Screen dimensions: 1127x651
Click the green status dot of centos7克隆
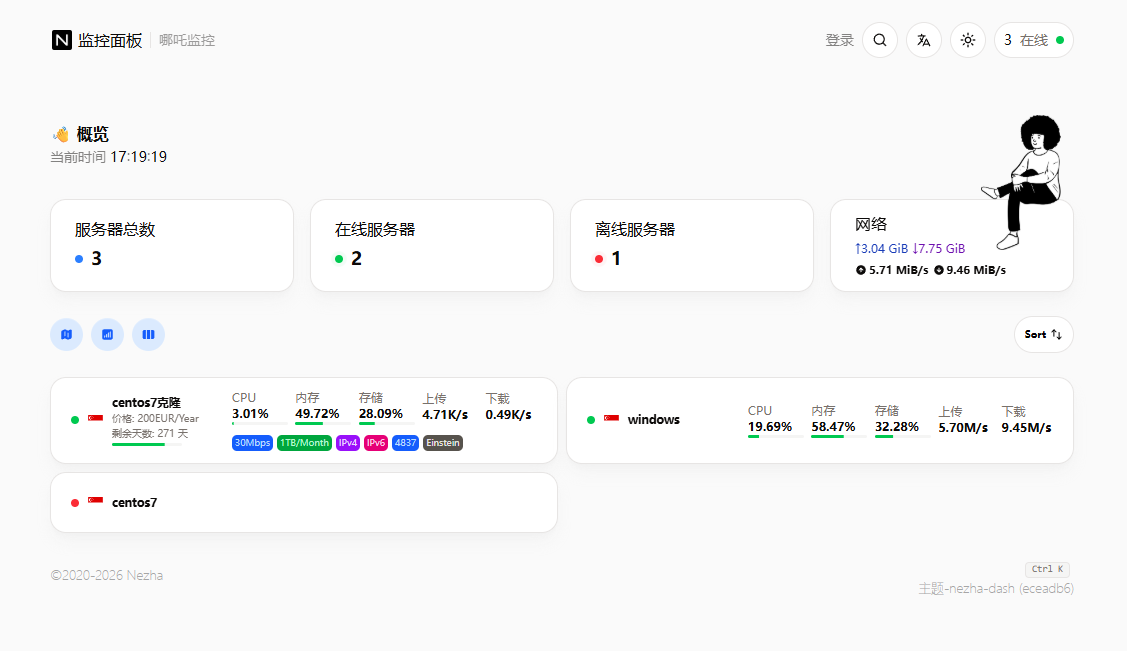75,420
